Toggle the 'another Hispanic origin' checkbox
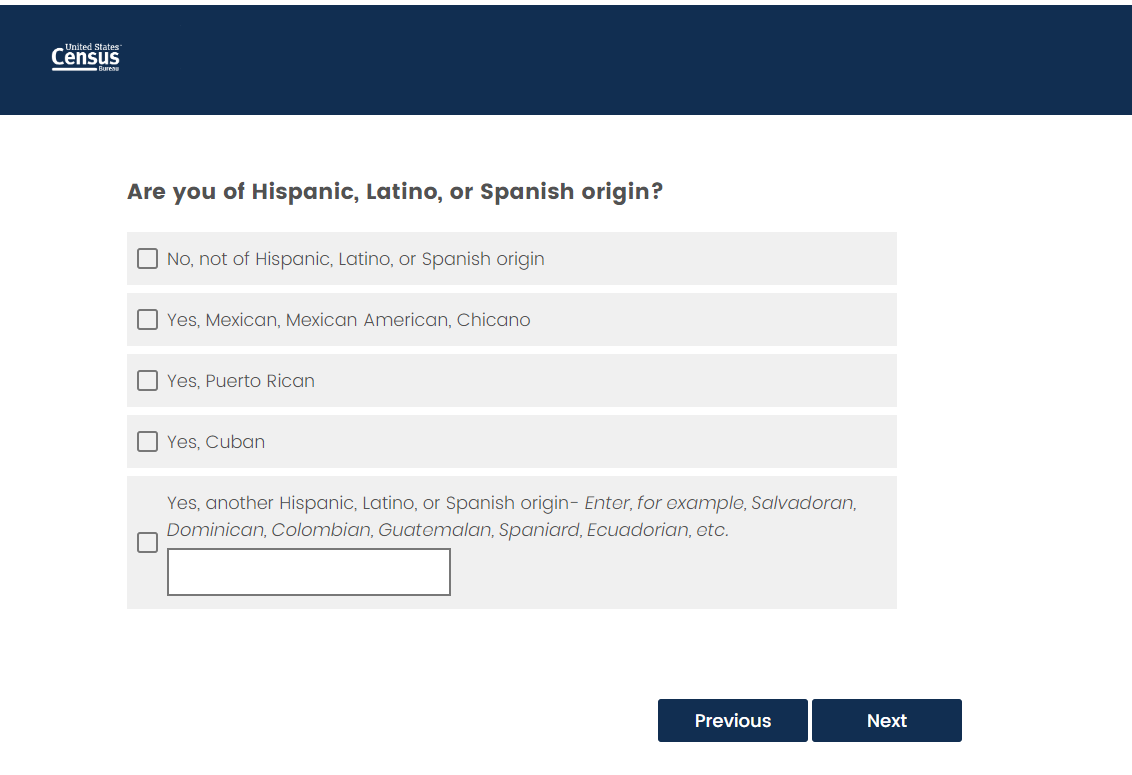The width and height of the screenshot is (1132, 775). (x=147, y=543)
